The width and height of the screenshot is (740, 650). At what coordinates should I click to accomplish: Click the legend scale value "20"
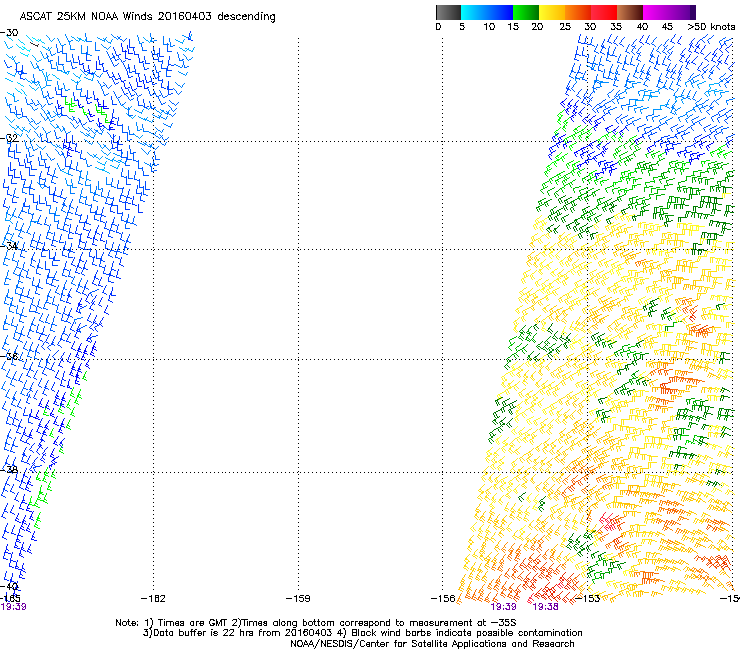click(537, 27)
